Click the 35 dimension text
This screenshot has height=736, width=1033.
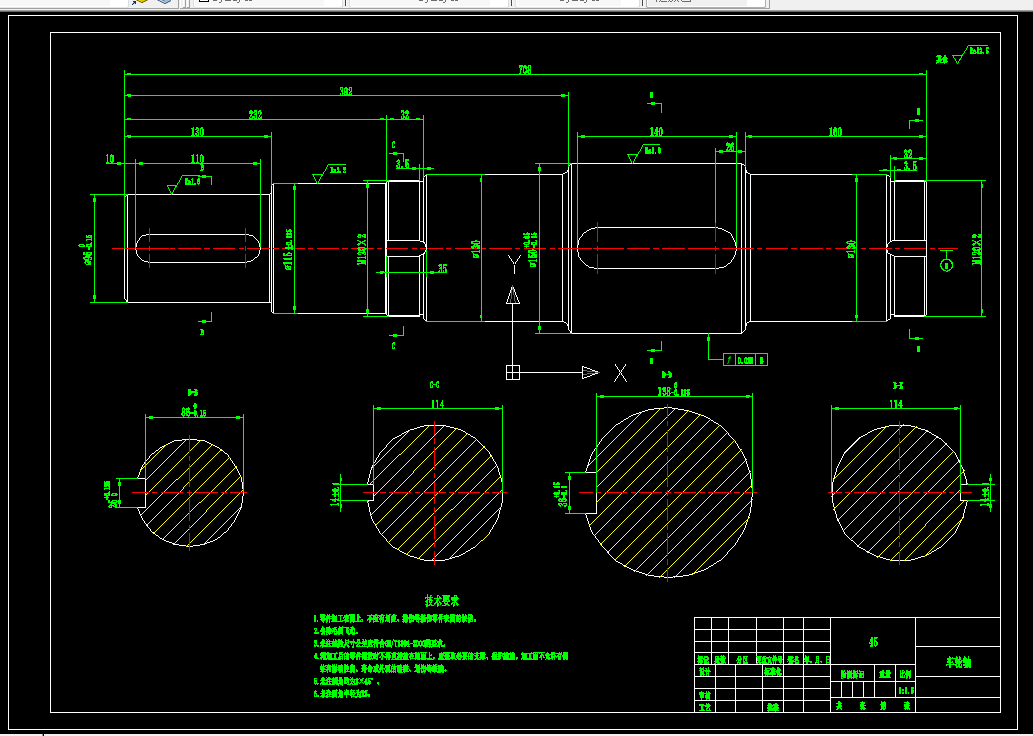tap(442, 269)
